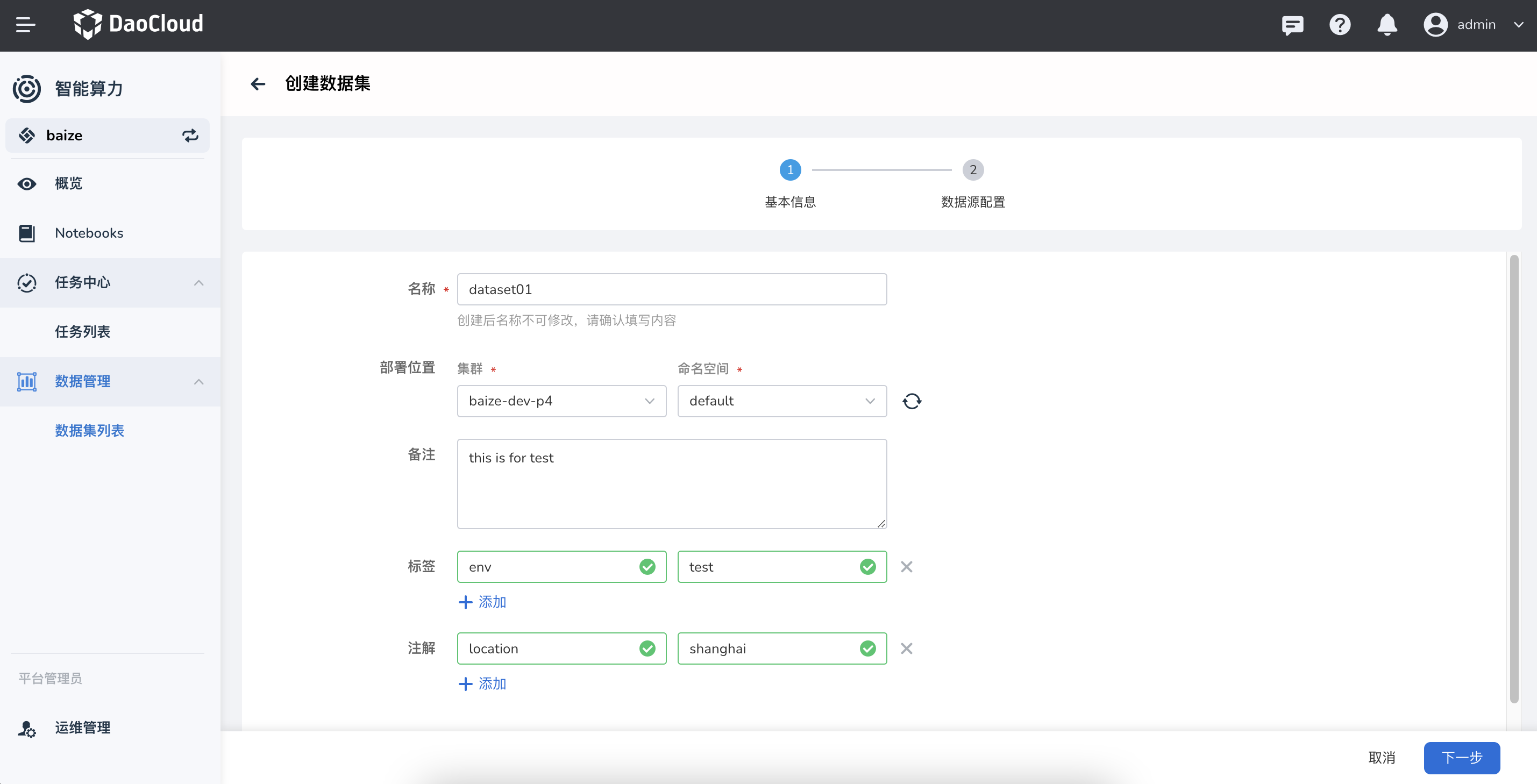Switch workspace using baize swap icon

click(x=190, y=136)
